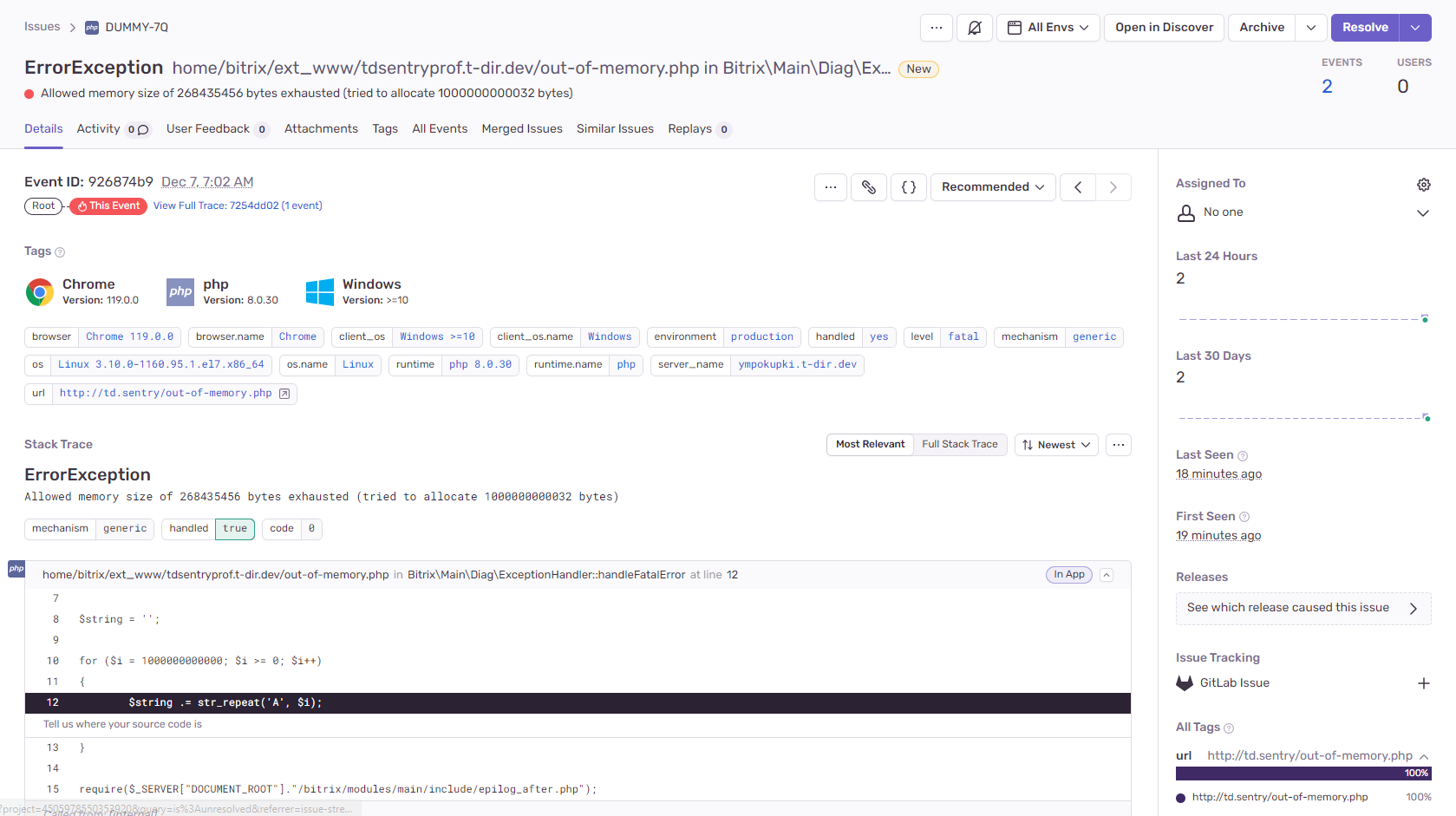This screenshot has width=1456, height=816.
Task: Select Most Relevant stack trace view
Action: pyautogui.click(x=870, y=445)
